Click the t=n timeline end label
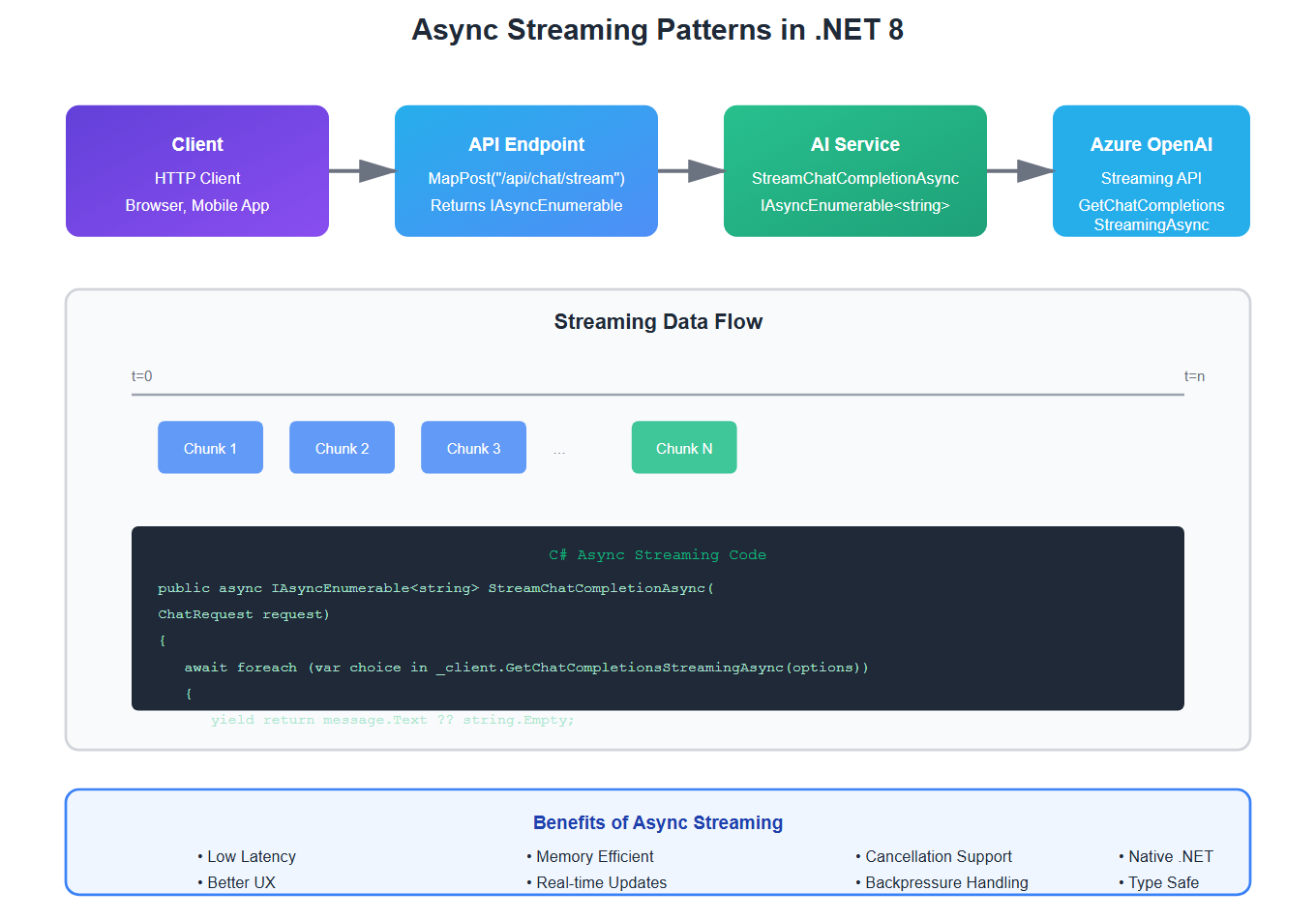Viewport: 1316px width, 921px height. [x=1194, y=376]
